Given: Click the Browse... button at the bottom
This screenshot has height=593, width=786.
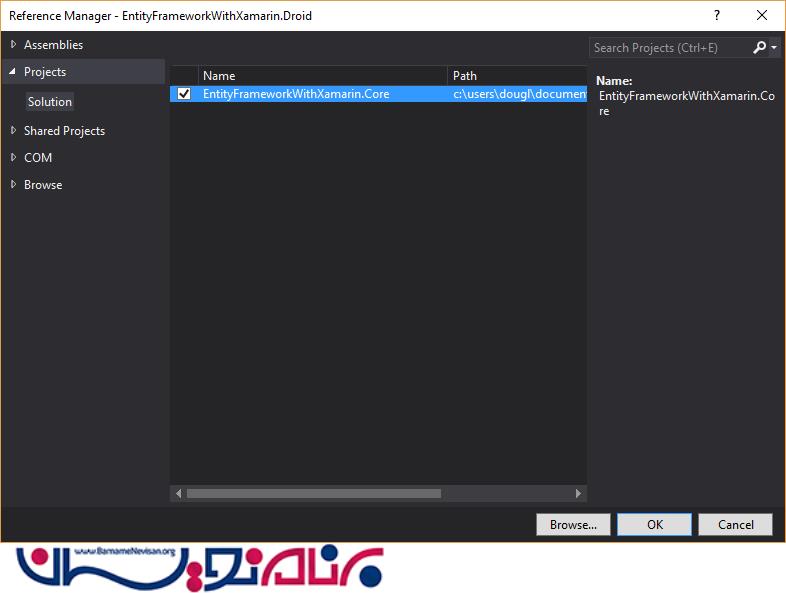Looking at the screenshot, I should click(573, 524).
